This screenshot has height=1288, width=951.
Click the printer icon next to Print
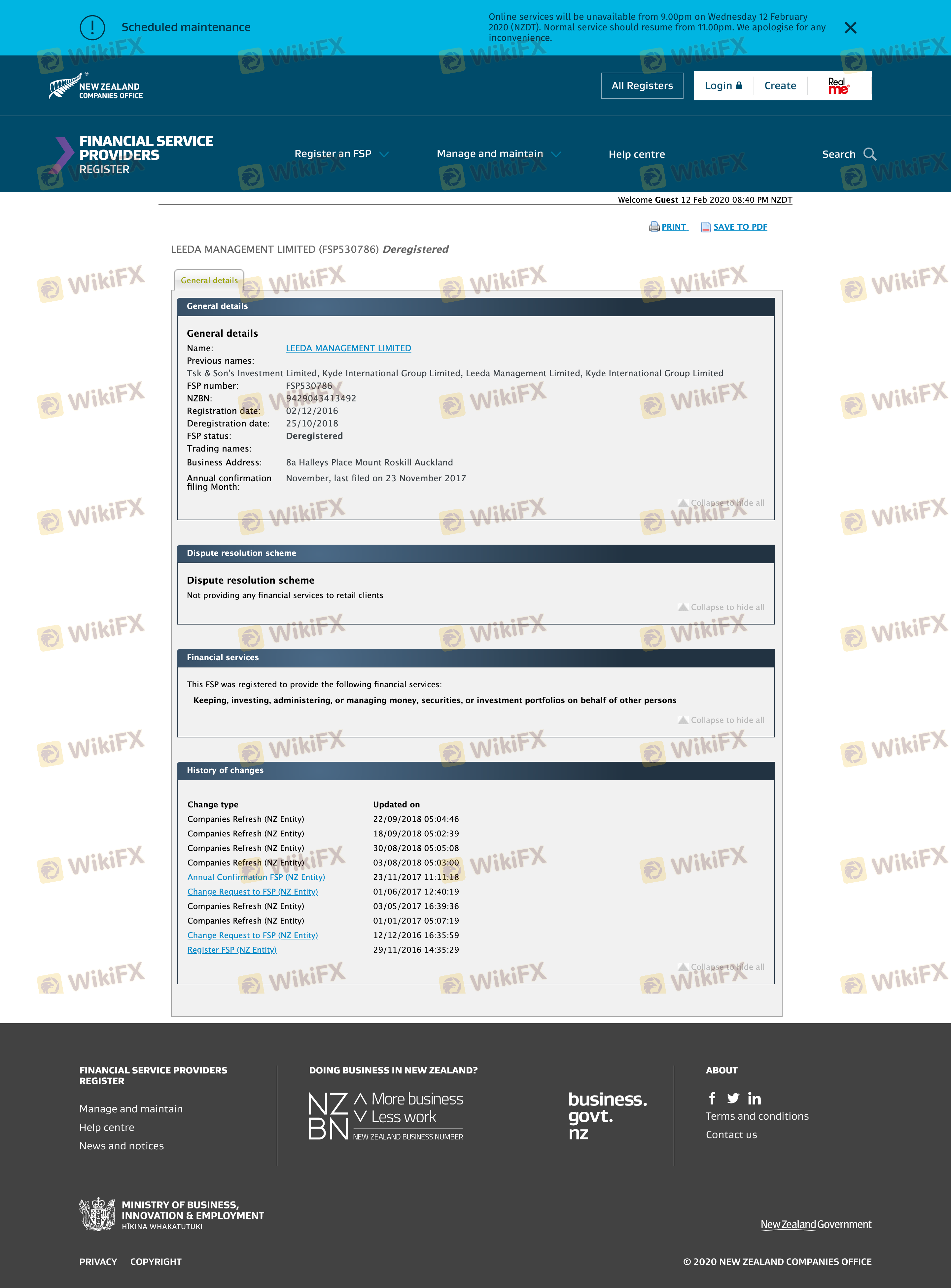pos(654,227)
